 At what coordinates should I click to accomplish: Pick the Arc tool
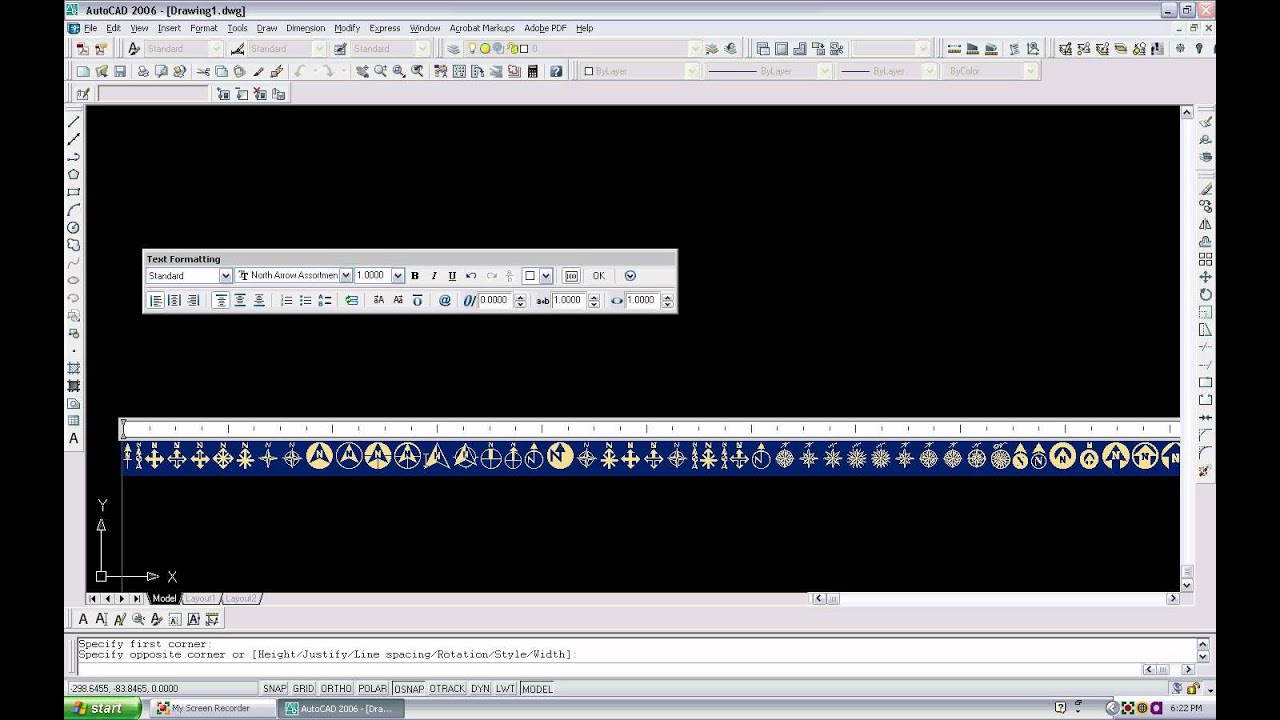click(x=74, y=210)
